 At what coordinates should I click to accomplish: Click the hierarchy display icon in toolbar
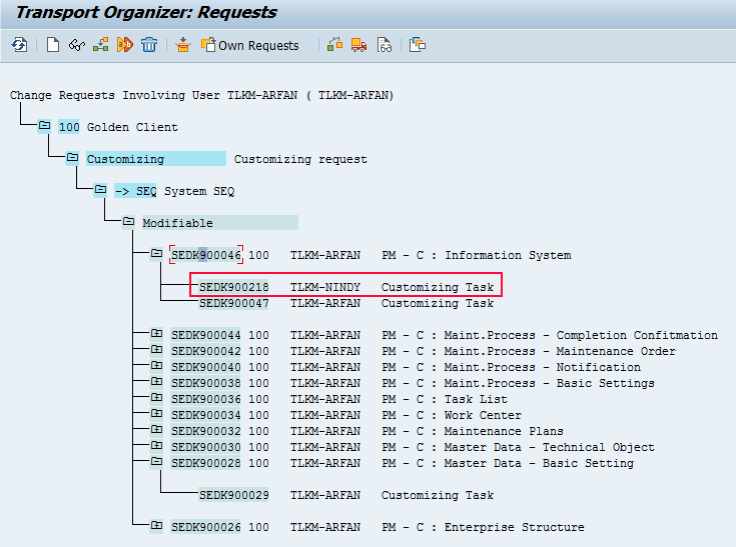(x=100, y=45)
